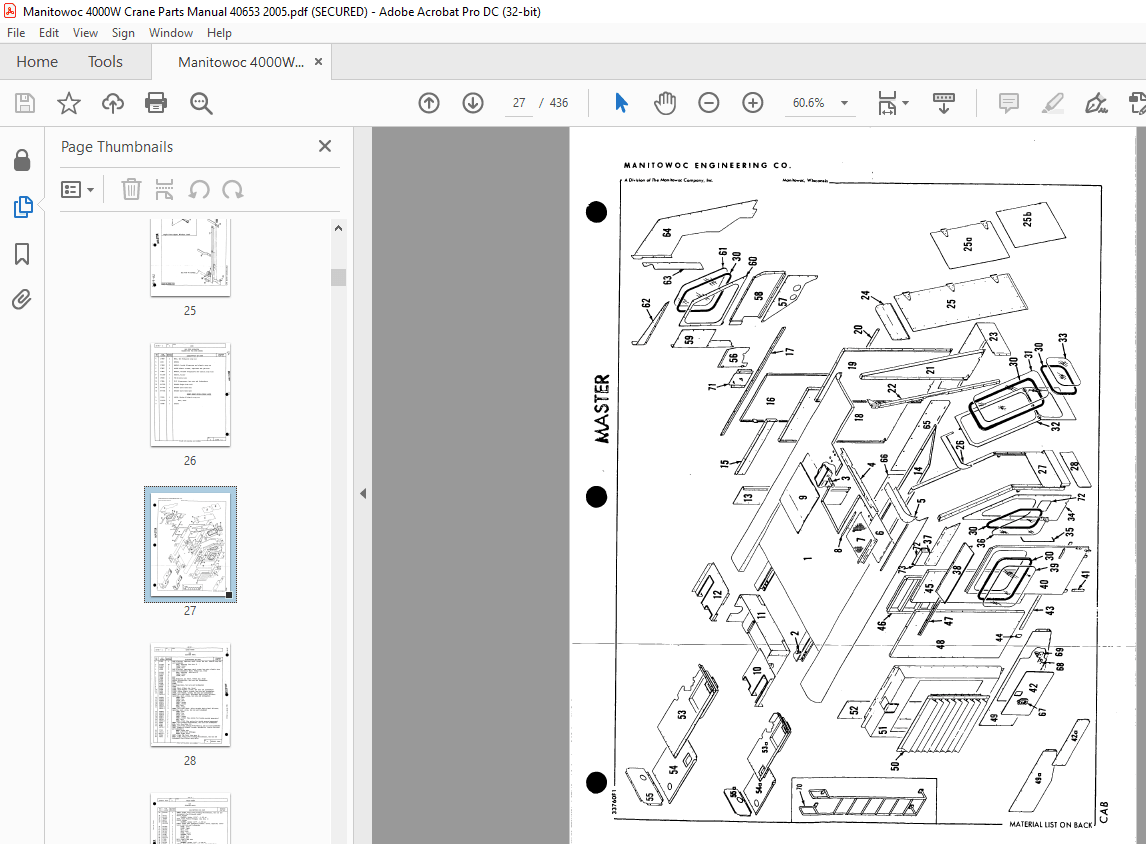Select the Hand tool
This screenshot has height=844, width=1146.
pos(665,102)
